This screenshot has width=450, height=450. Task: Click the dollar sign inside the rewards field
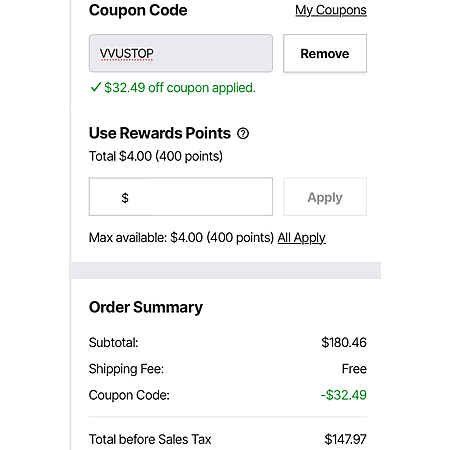pyautogui.click(x=125, y=198)
